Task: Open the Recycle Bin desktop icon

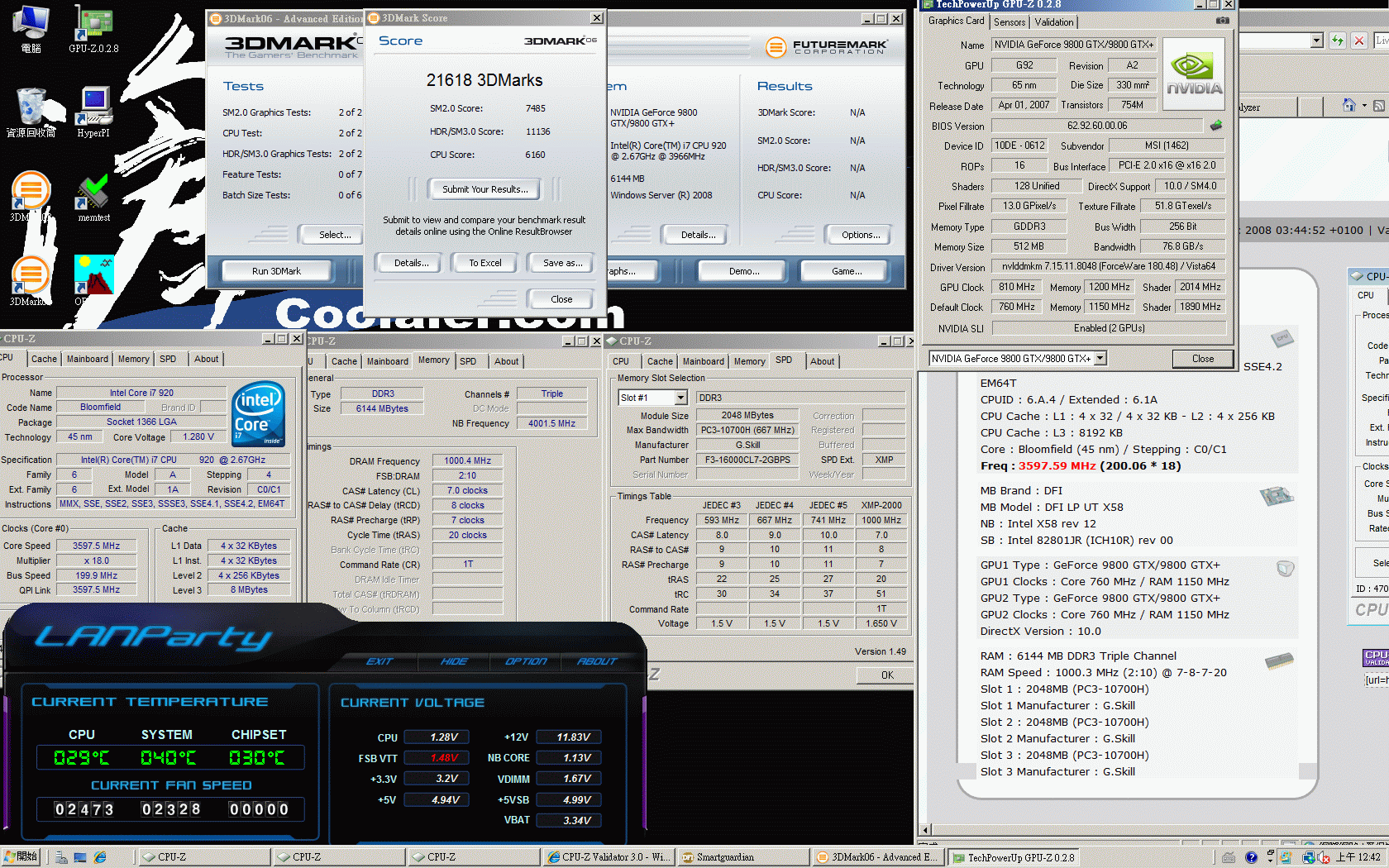Action: click(x=31, y=112)
